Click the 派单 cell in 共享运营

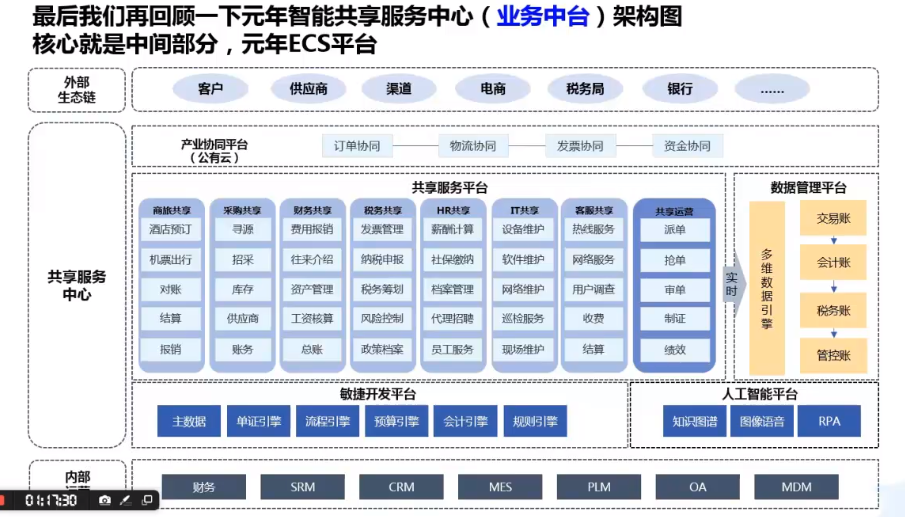[675, 230]
